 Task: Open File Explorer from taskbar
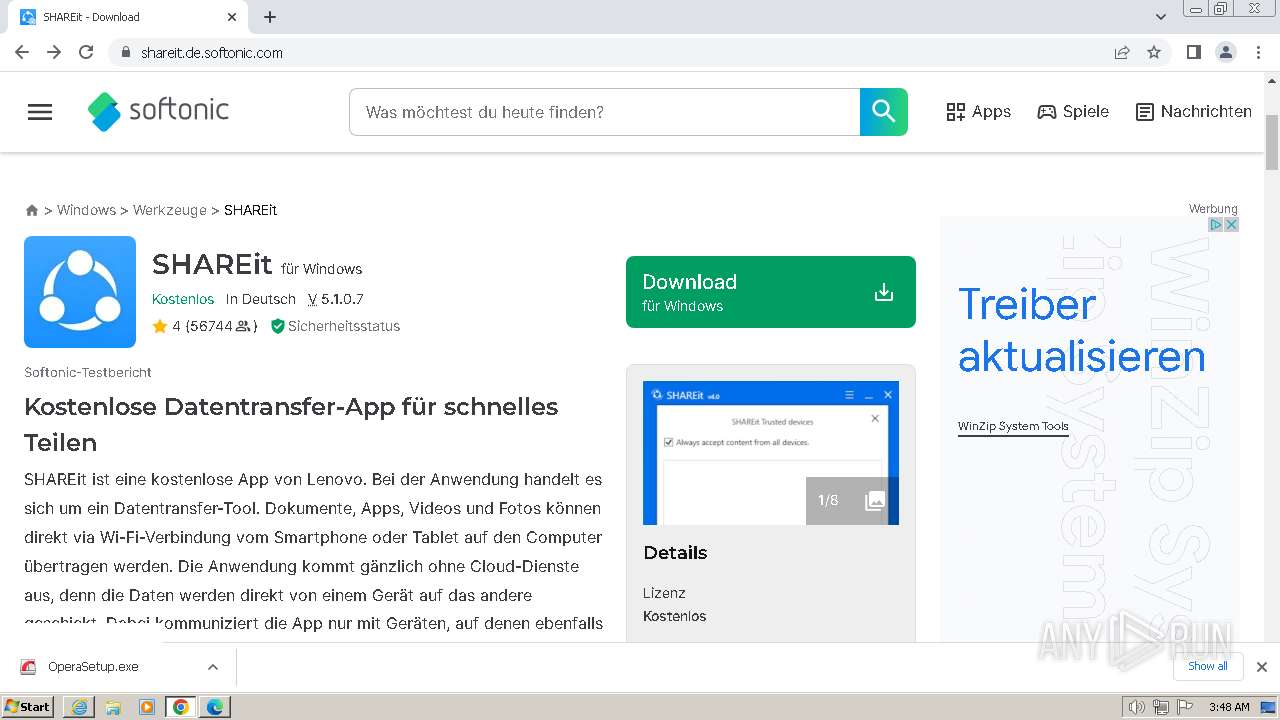click(x=113, y=707)
